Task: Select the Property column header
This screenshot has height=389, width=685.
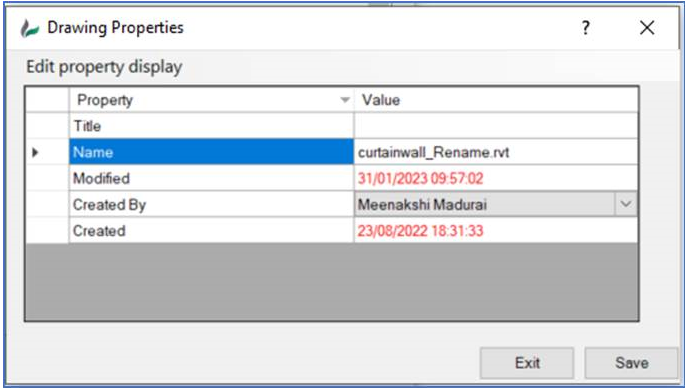Action: point(211,100)
